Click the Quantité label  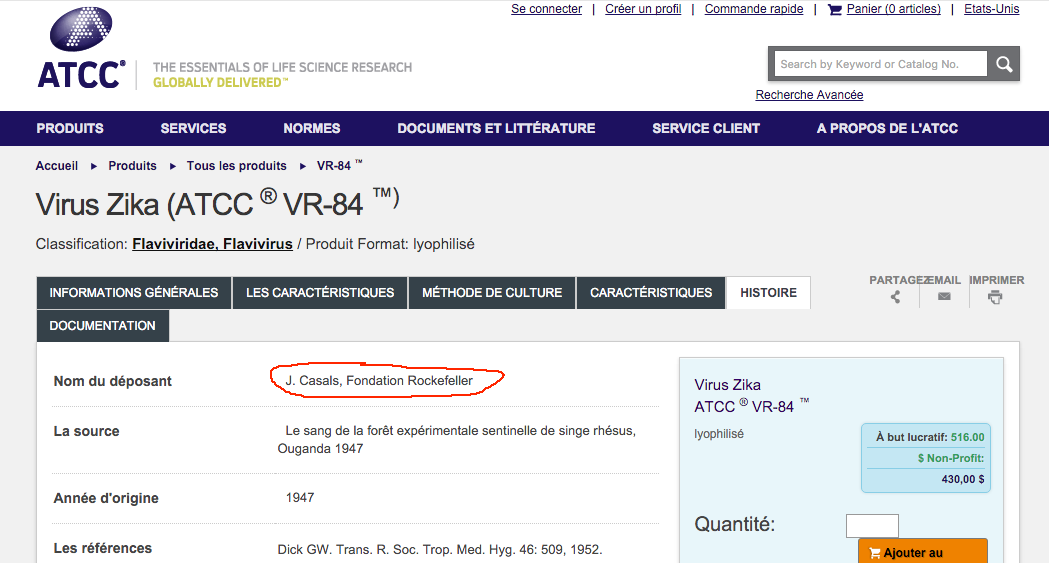pos(735,524)
